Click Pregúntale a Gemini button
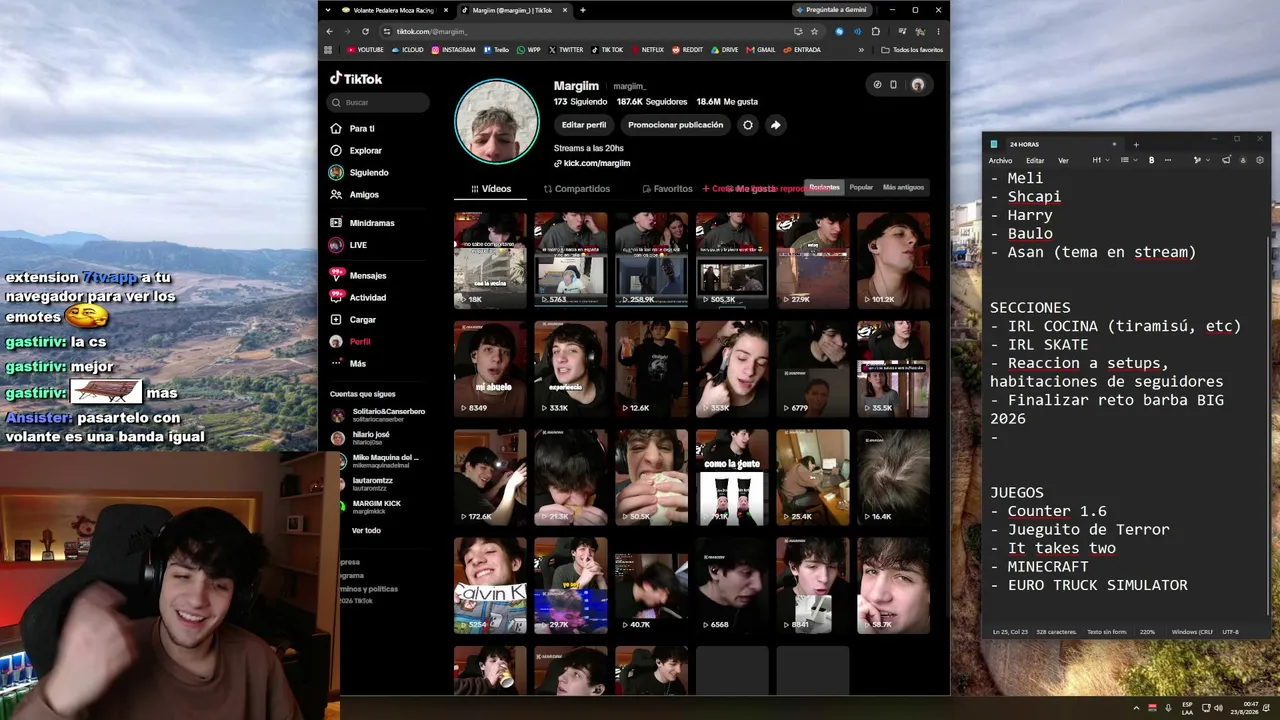Image resolution: width=1280 pixels, height=720 pixels. 832,10
